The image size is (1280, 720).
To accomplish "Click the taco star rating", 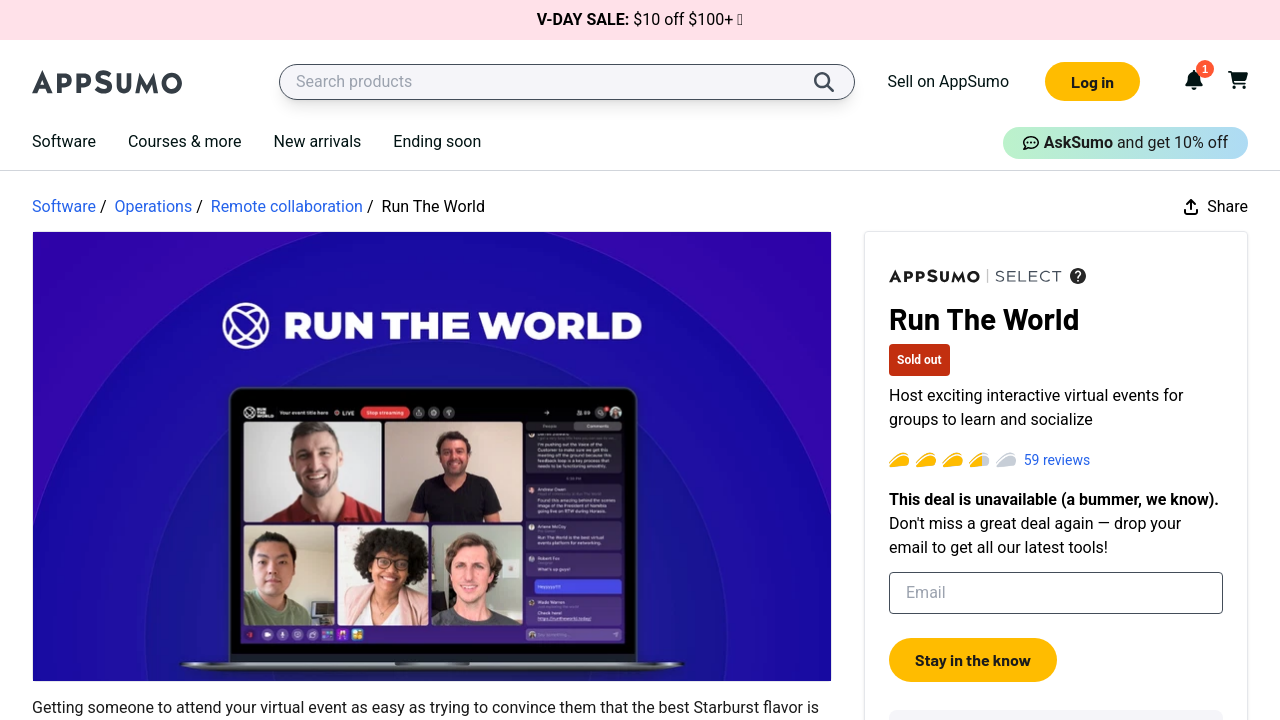I will click(952, 460).
